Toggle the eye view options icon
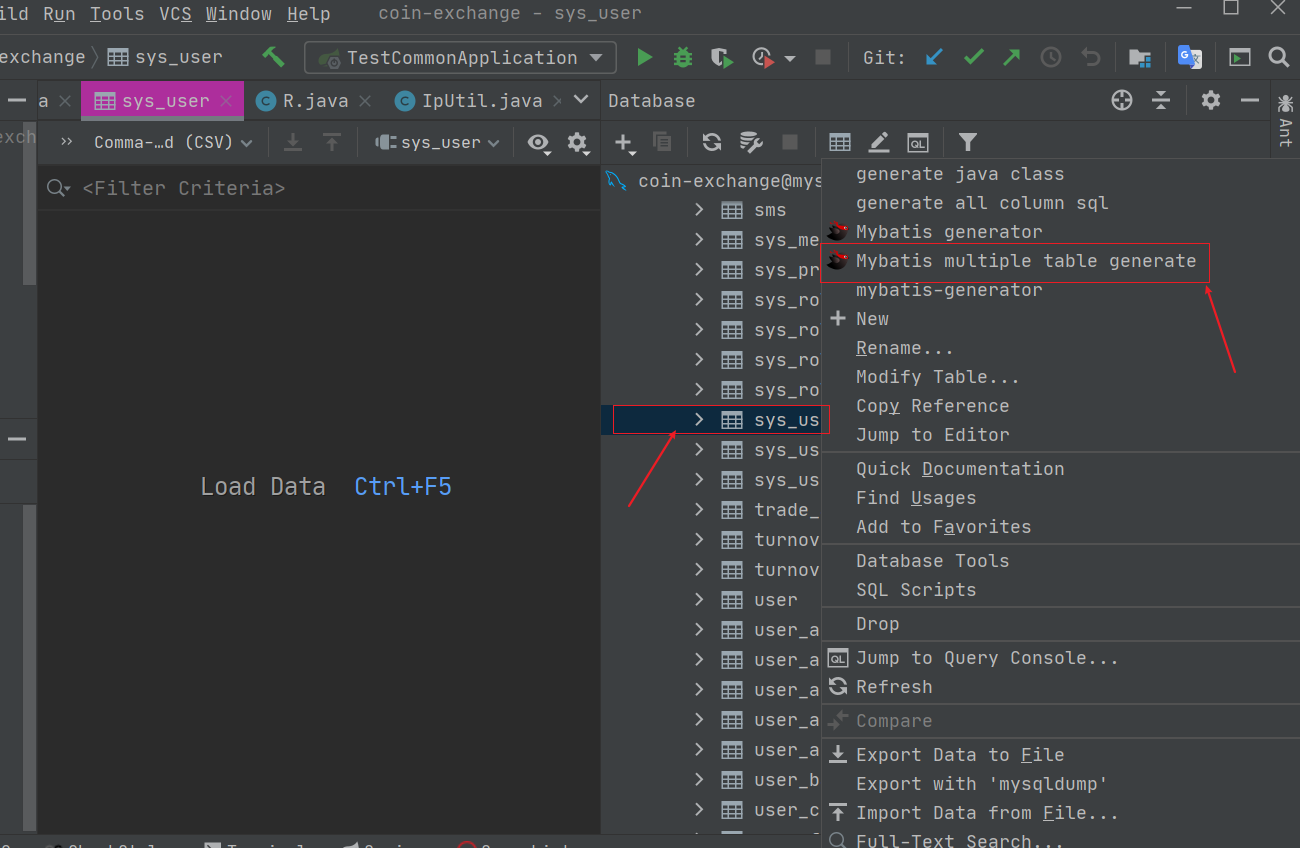Screen dimensions: 1300x848 [538, 143]
